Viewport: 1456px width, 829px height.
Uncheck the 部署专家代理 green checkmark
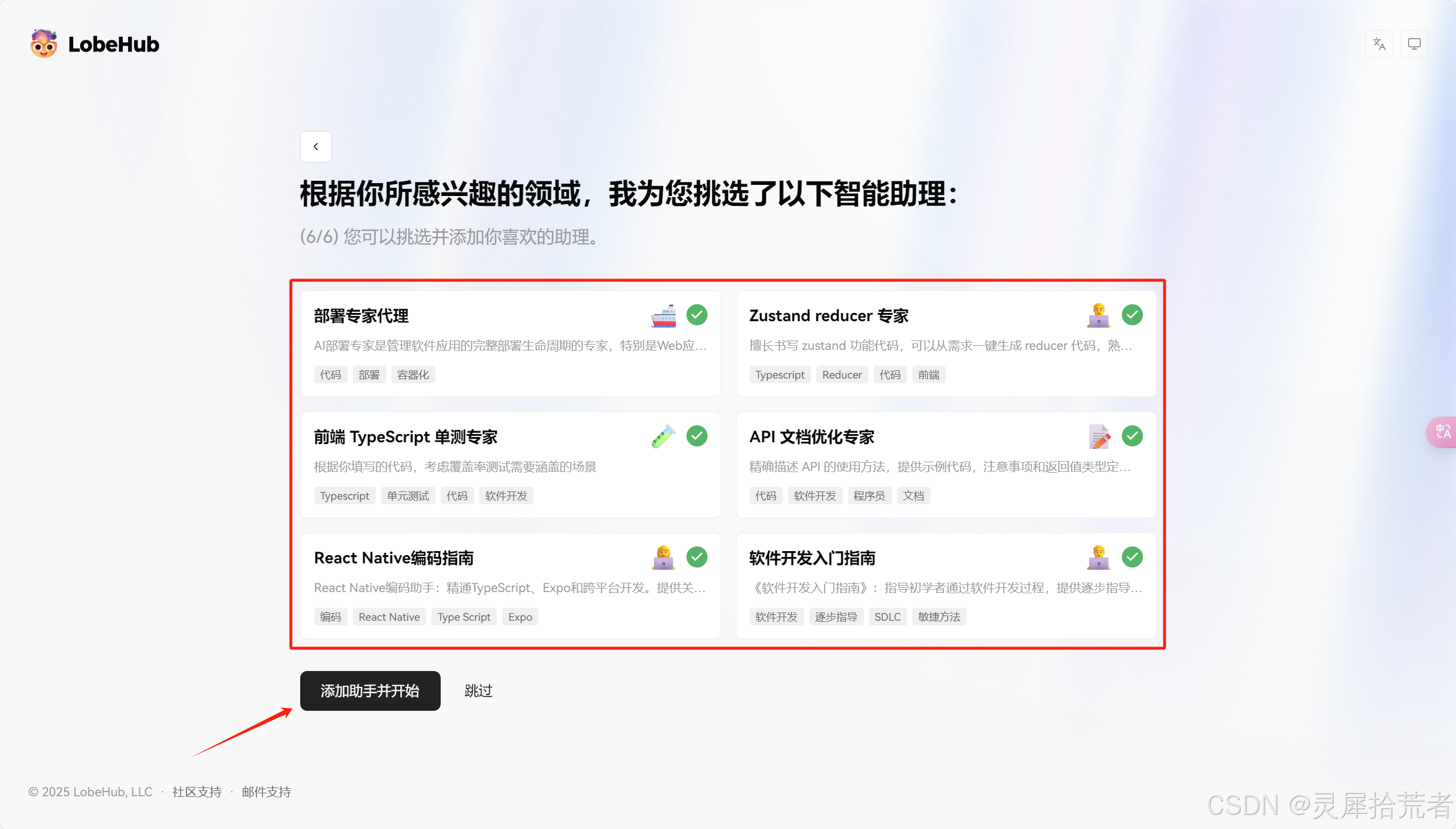click(x=696, y=315)
